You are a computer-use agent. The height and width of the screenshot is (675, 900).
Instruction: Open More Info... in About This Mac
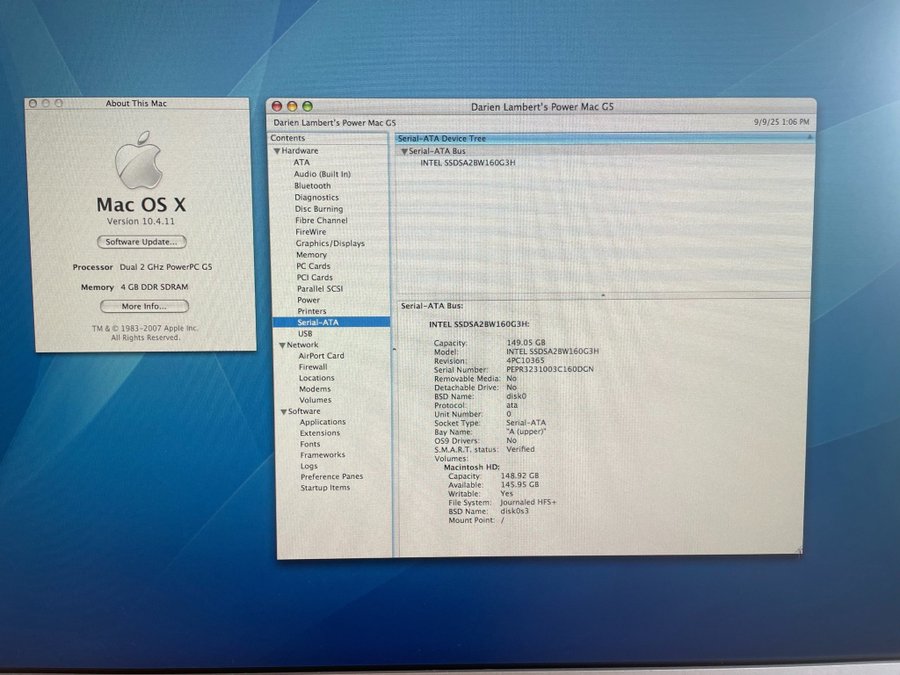click(144, 307)
